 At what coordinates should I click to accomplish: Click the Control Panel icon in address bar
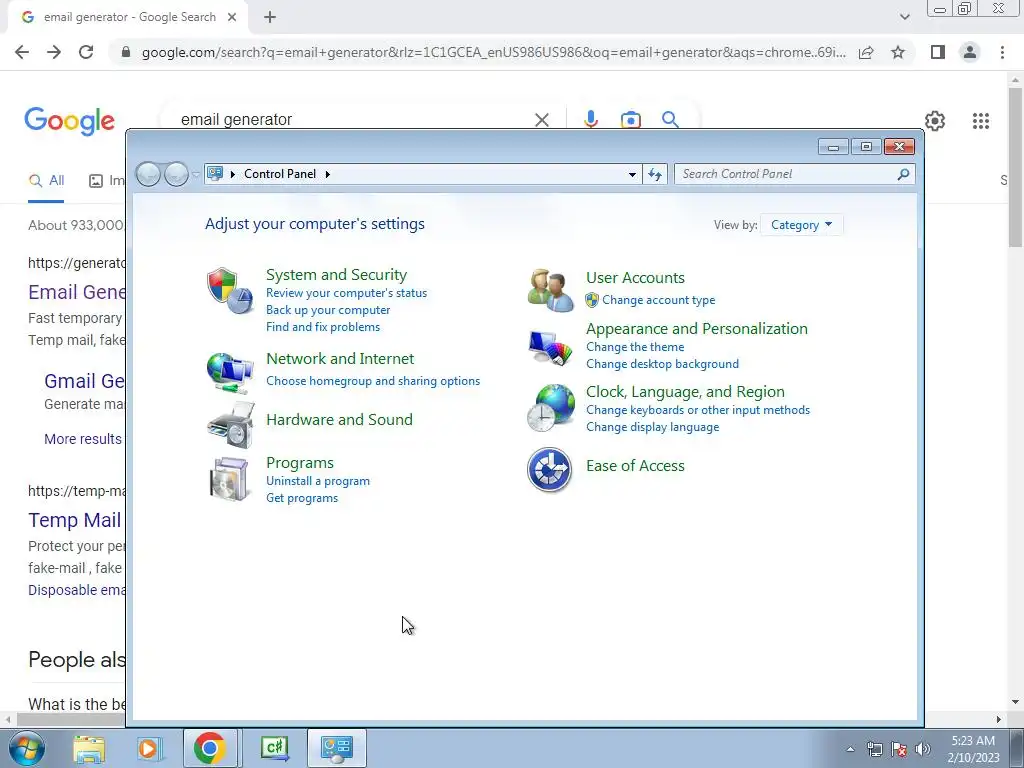[215, 174]
